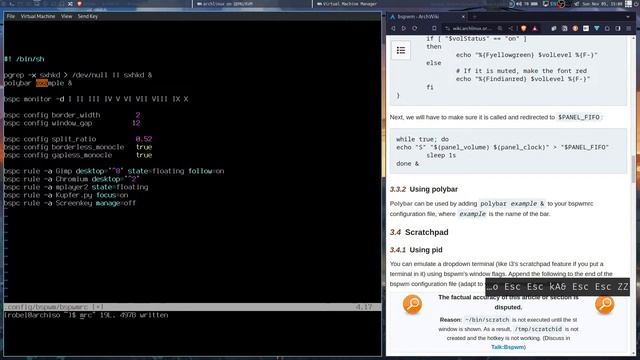Screen dimensions: 640x360
Task: Click the right orange magnifier icon
Action: 604,304
